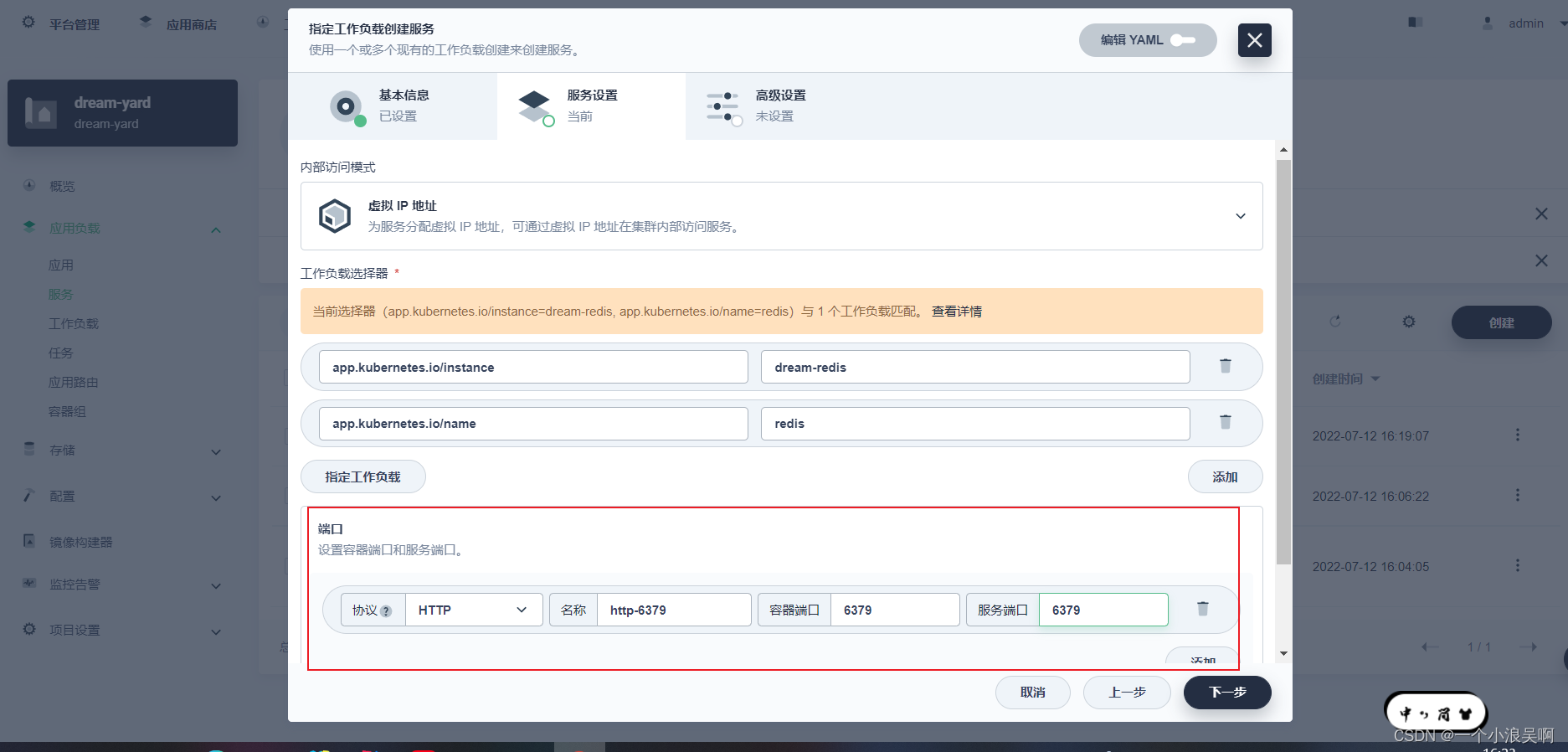Screen dimensions: 1568x752
Task: Click the dialog scrollbar down arrow
Action: pos(1283,654)
